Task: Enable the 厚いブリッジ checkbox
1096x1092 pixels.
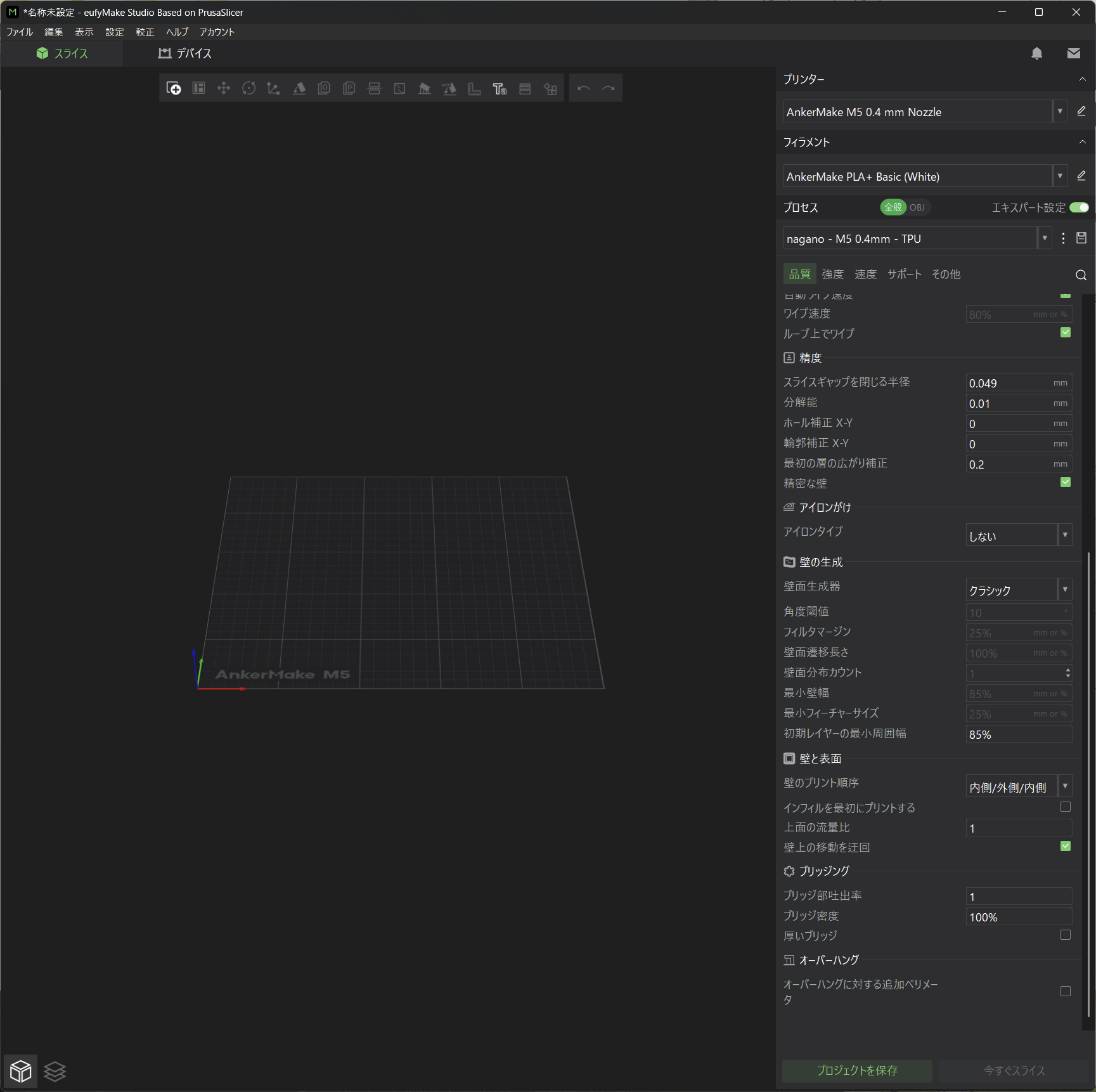Action: click(1065, 935)
